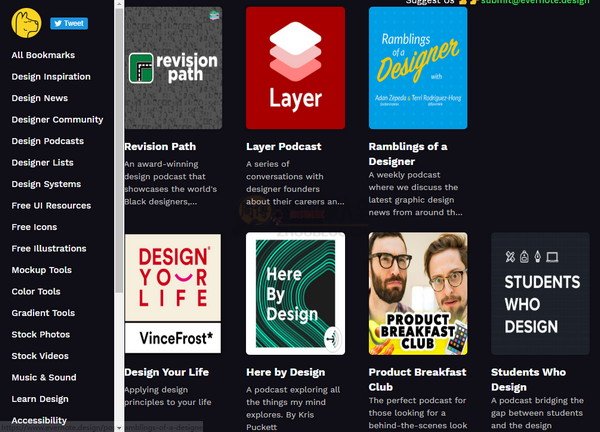
Task: Open Free Icons category
Action: tap(34, 227)
